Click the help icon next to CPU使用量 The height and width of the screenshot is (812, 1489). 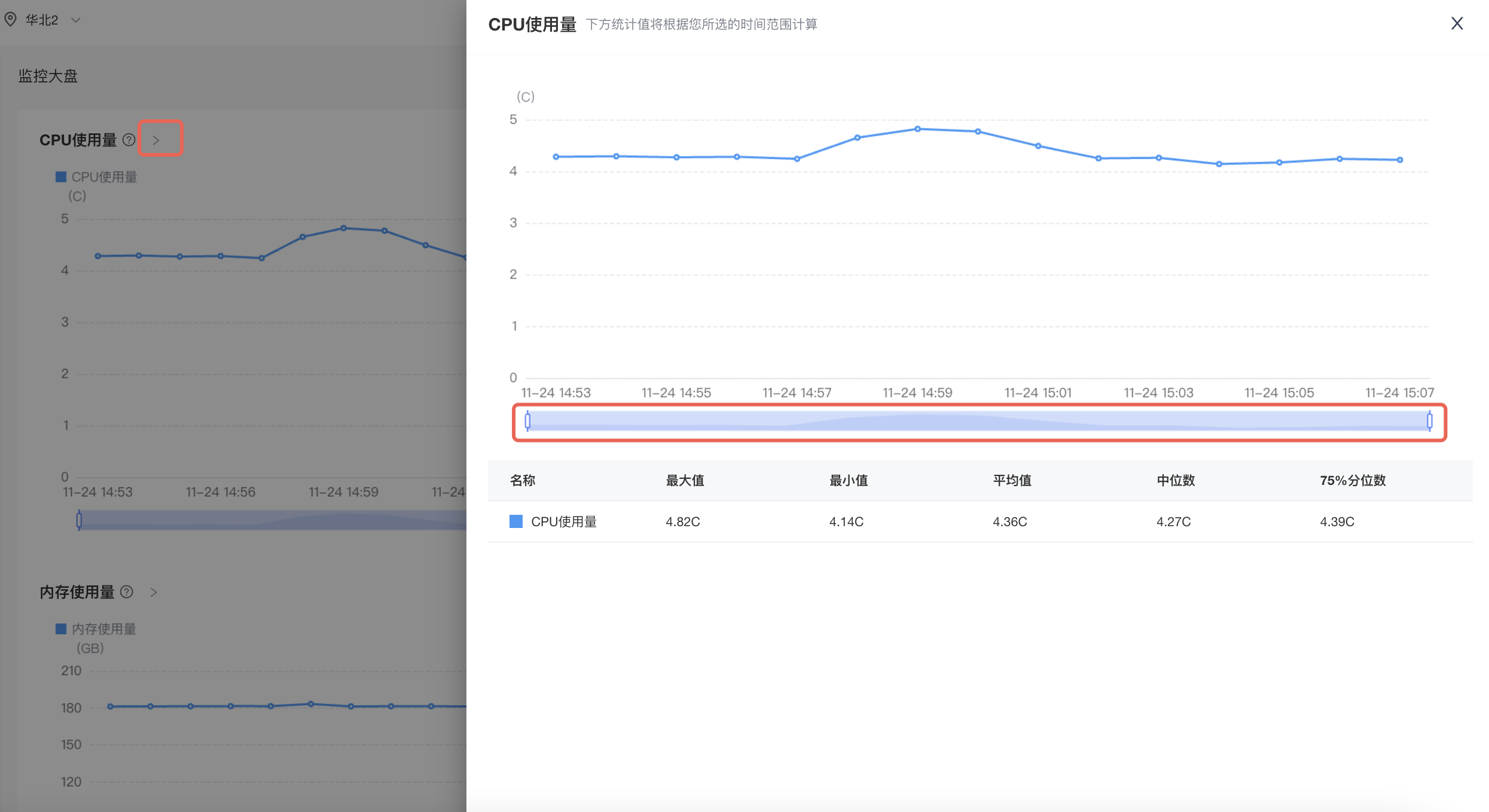click(129, 140)
